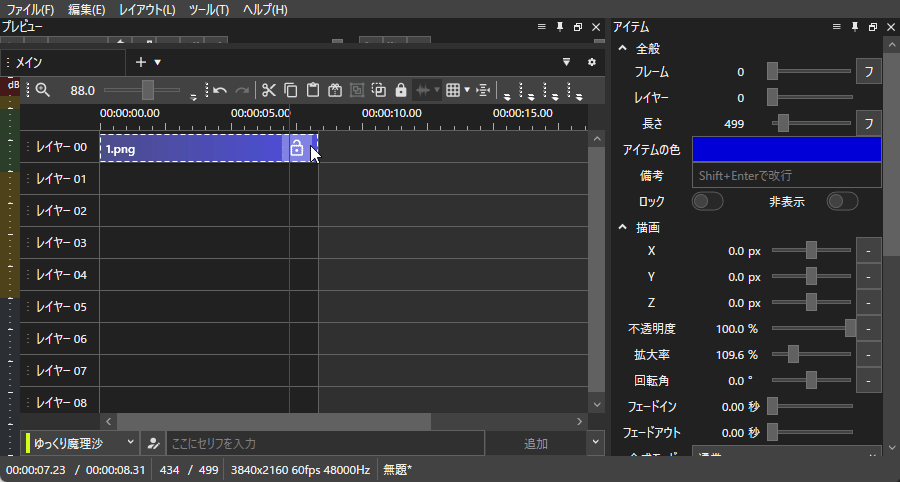Redo the last undone action
Viewport: 900px width, 482px height.
[x=242, y=90]
